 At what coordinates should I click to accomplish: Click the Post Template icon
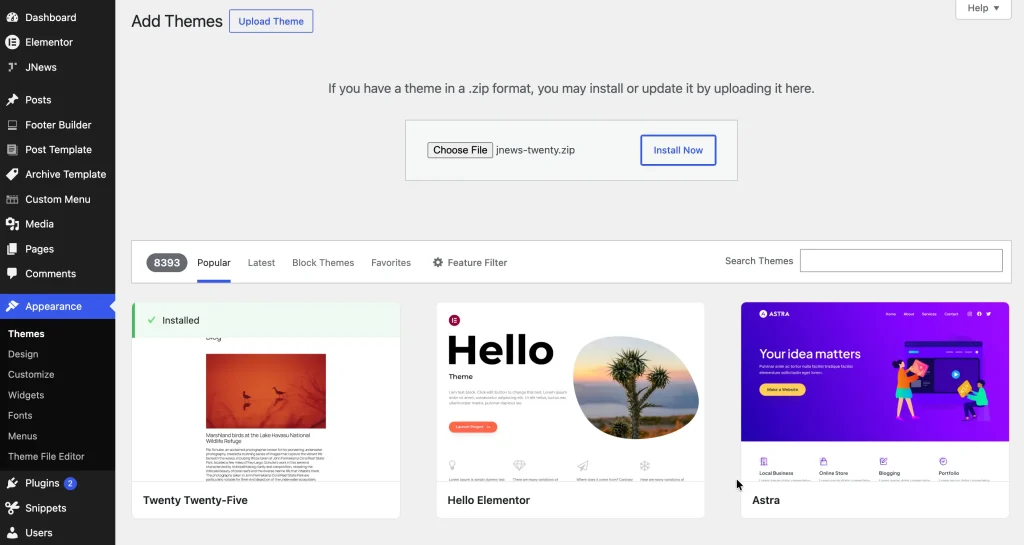pyautogui.click(x=12, y=149)
